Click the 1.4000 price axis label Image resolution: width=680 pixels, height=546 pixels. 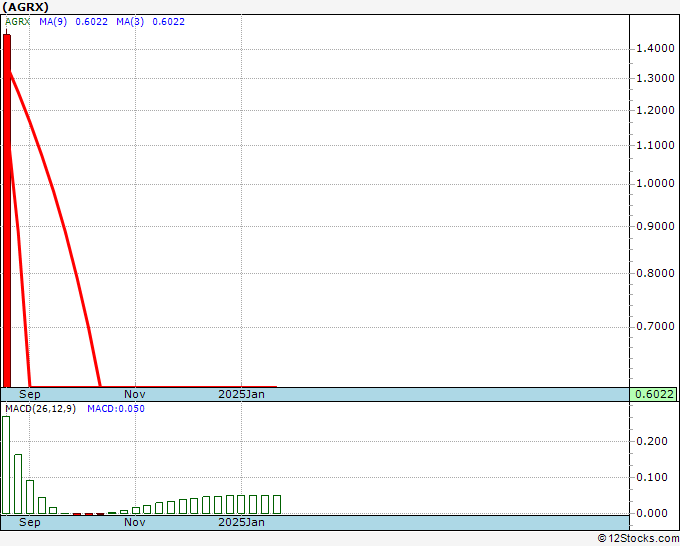(x=655, y=48)
